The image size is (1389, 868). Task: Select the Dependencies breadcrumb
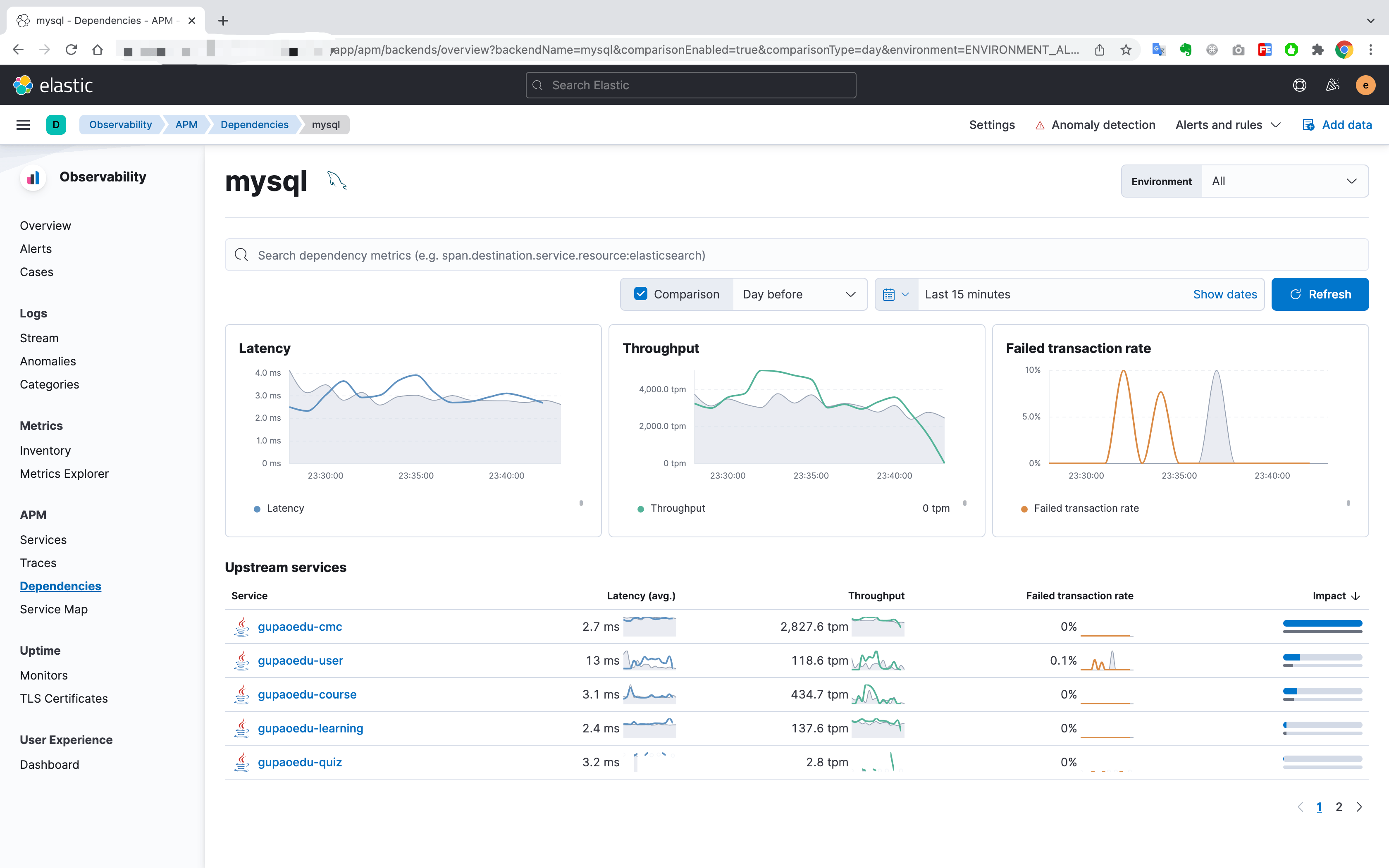[x=254, y=124]
